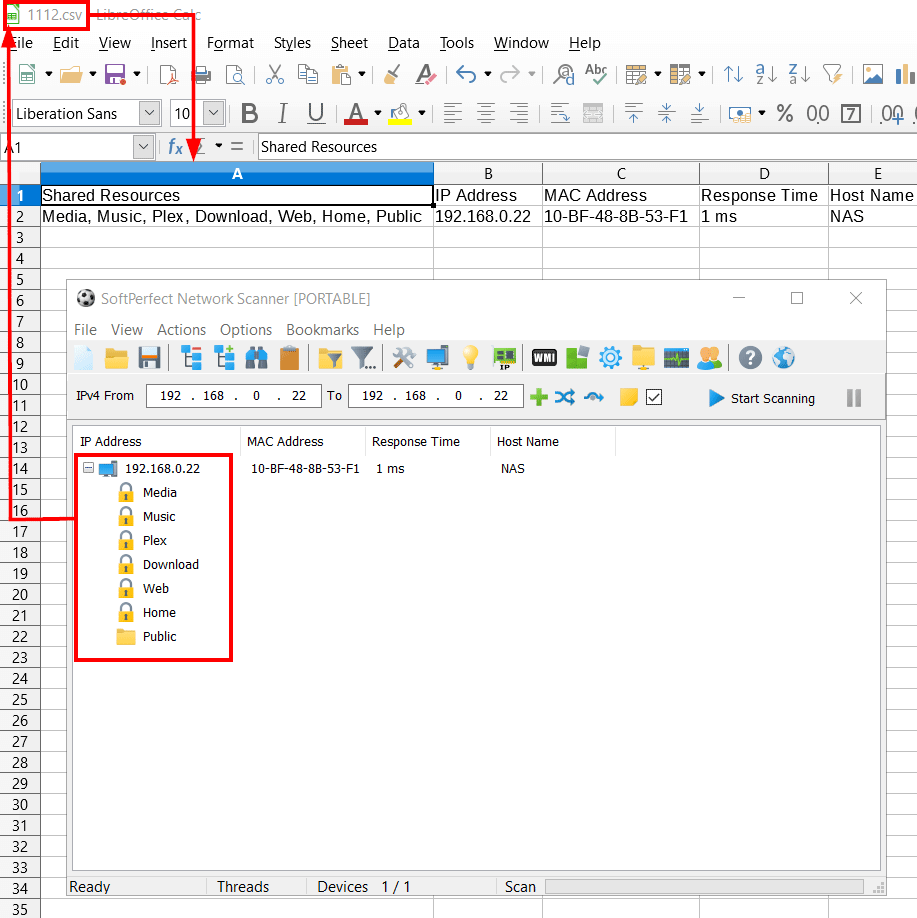Click the Save icon in LibreOffice Calc toolbar
The image size is (917, 918).
[x=115, y=74]
